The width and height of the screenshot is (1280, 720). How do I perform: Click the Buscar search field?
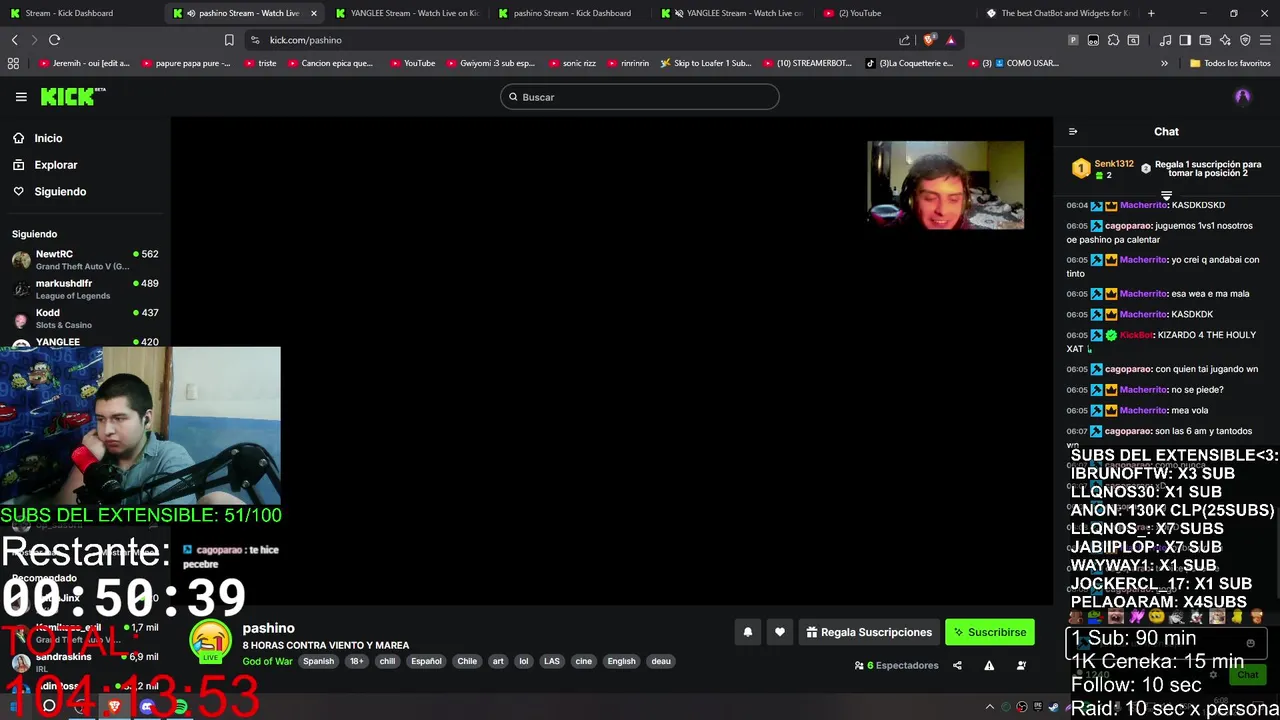point(640,97)
